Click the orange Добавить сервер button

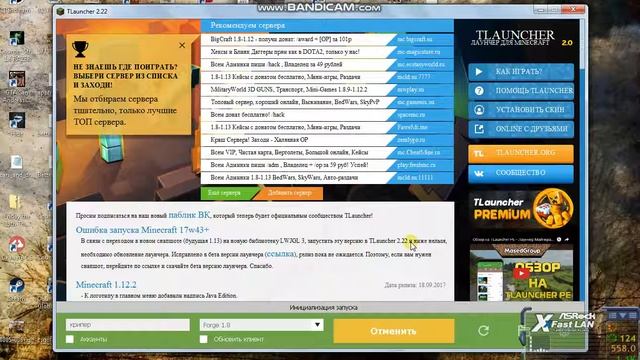[x=289, y=193]
